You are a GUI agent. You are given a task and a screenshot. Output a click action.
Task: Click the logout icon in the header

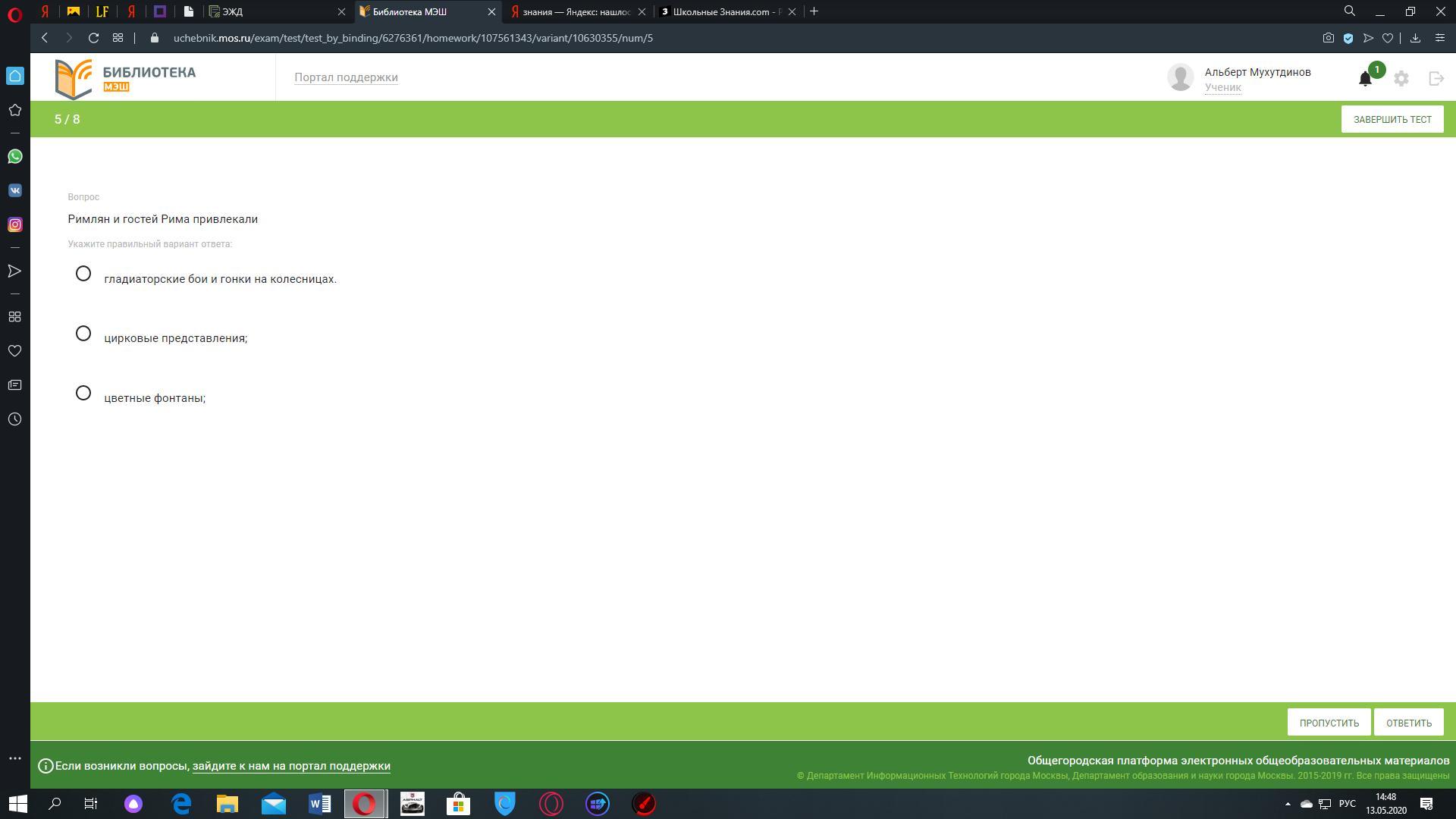point(1436,78)
